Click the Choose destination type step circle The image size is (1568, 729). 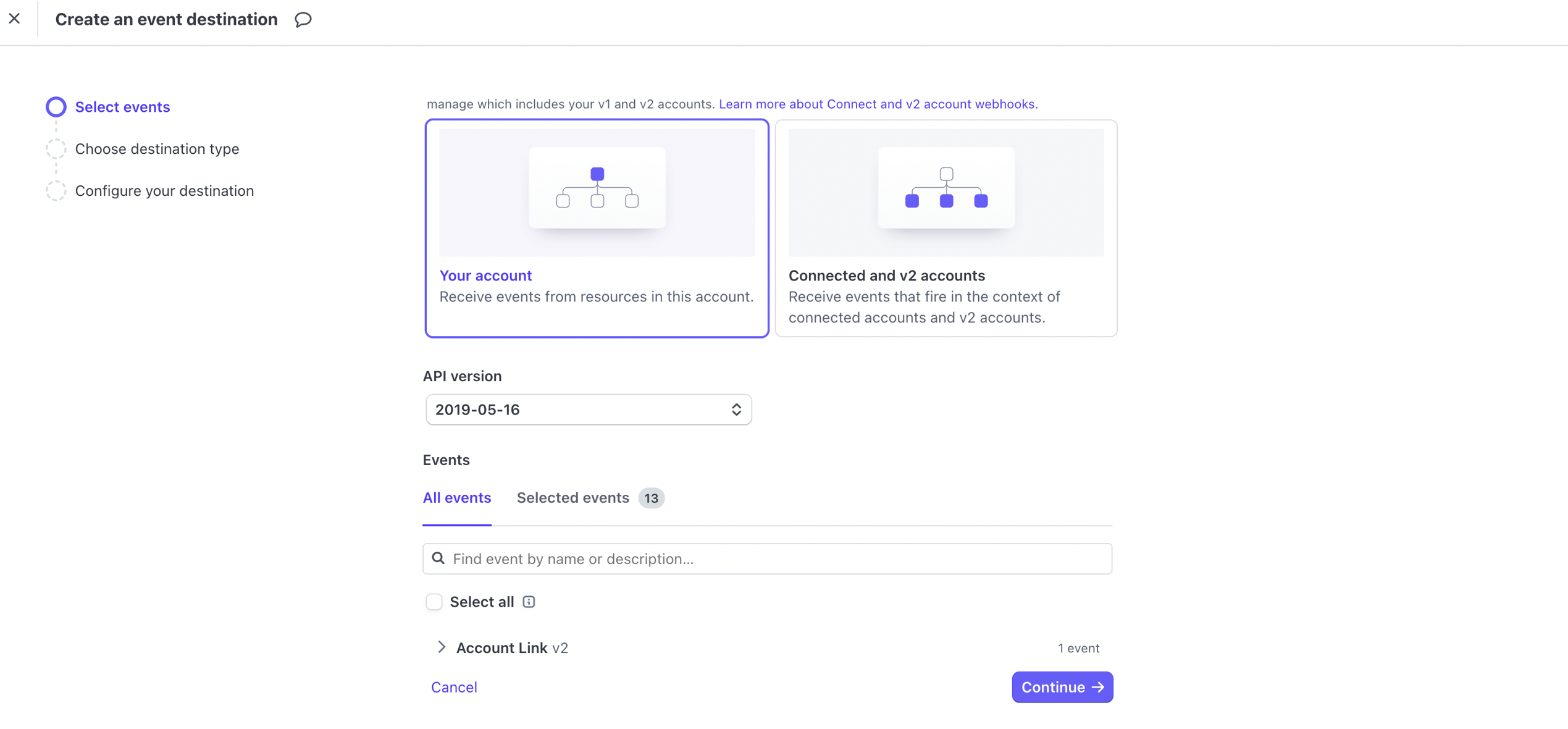(x=56, y=149)
